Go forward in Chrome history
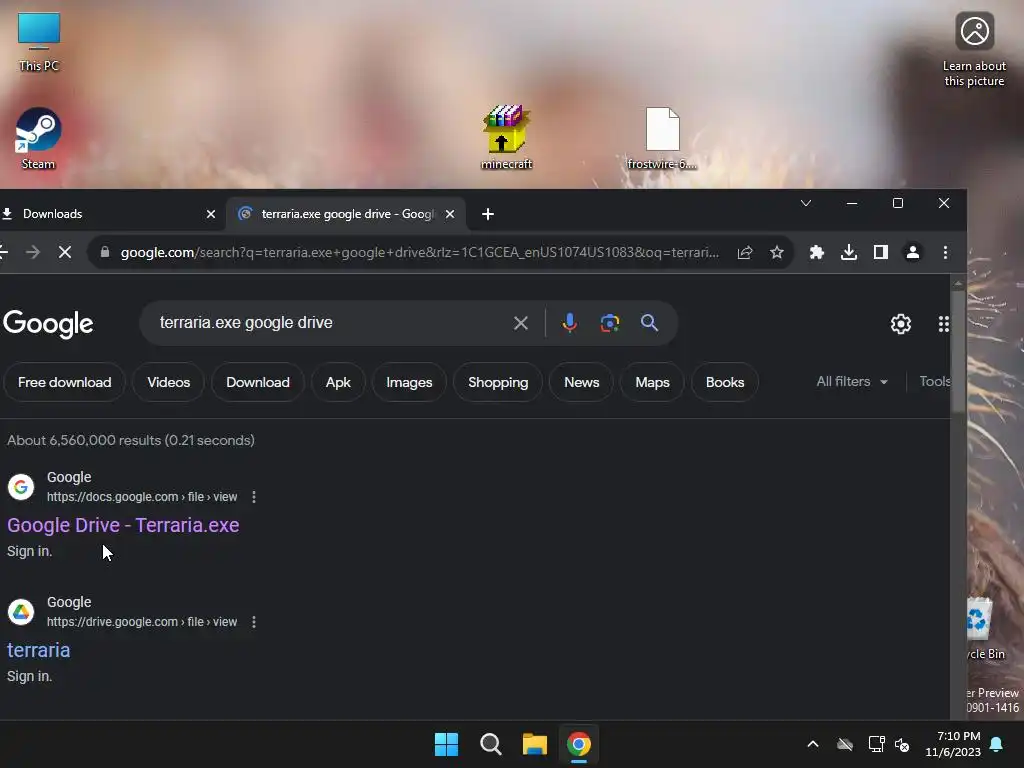1024x768 pixels. coord(33,252)
